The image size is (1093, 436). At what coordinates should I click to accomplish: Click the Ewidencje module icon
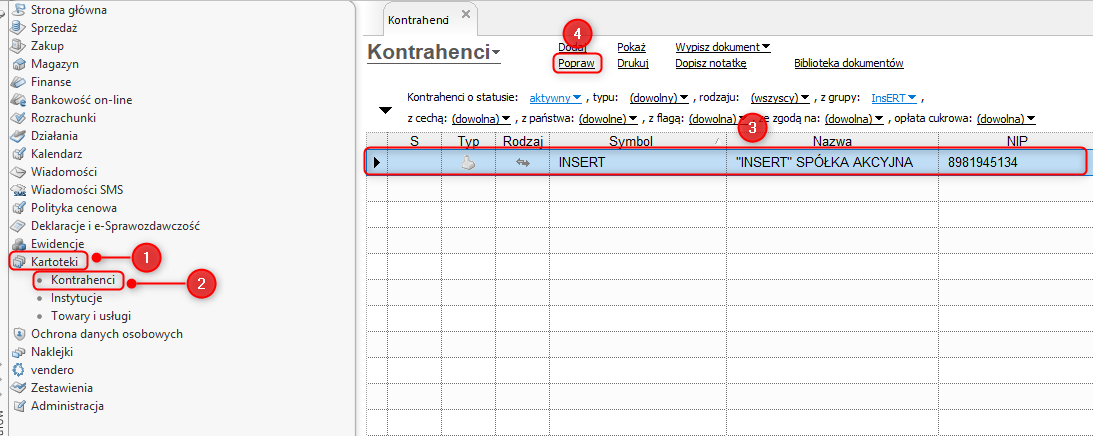point(19,243)
